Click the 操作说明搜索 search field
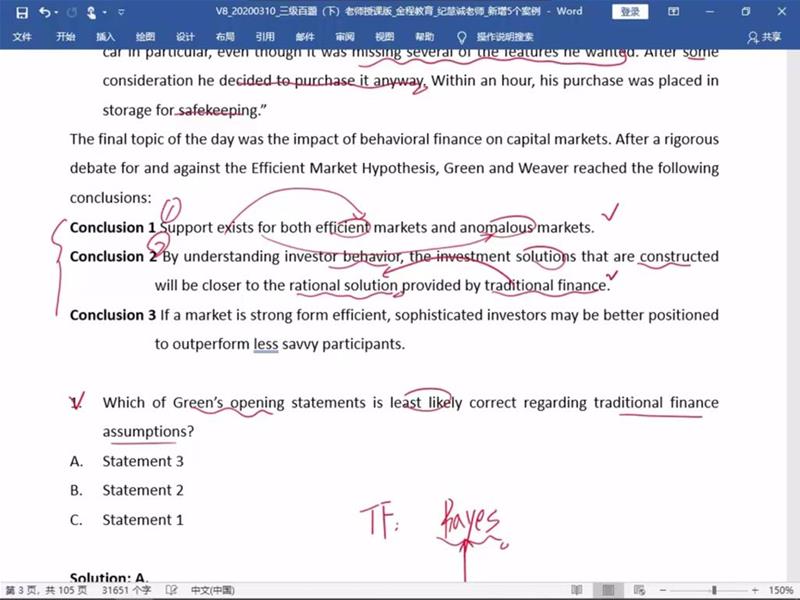Image resolution: width=800 pixels, height=600 pixels. pos(505,37)
